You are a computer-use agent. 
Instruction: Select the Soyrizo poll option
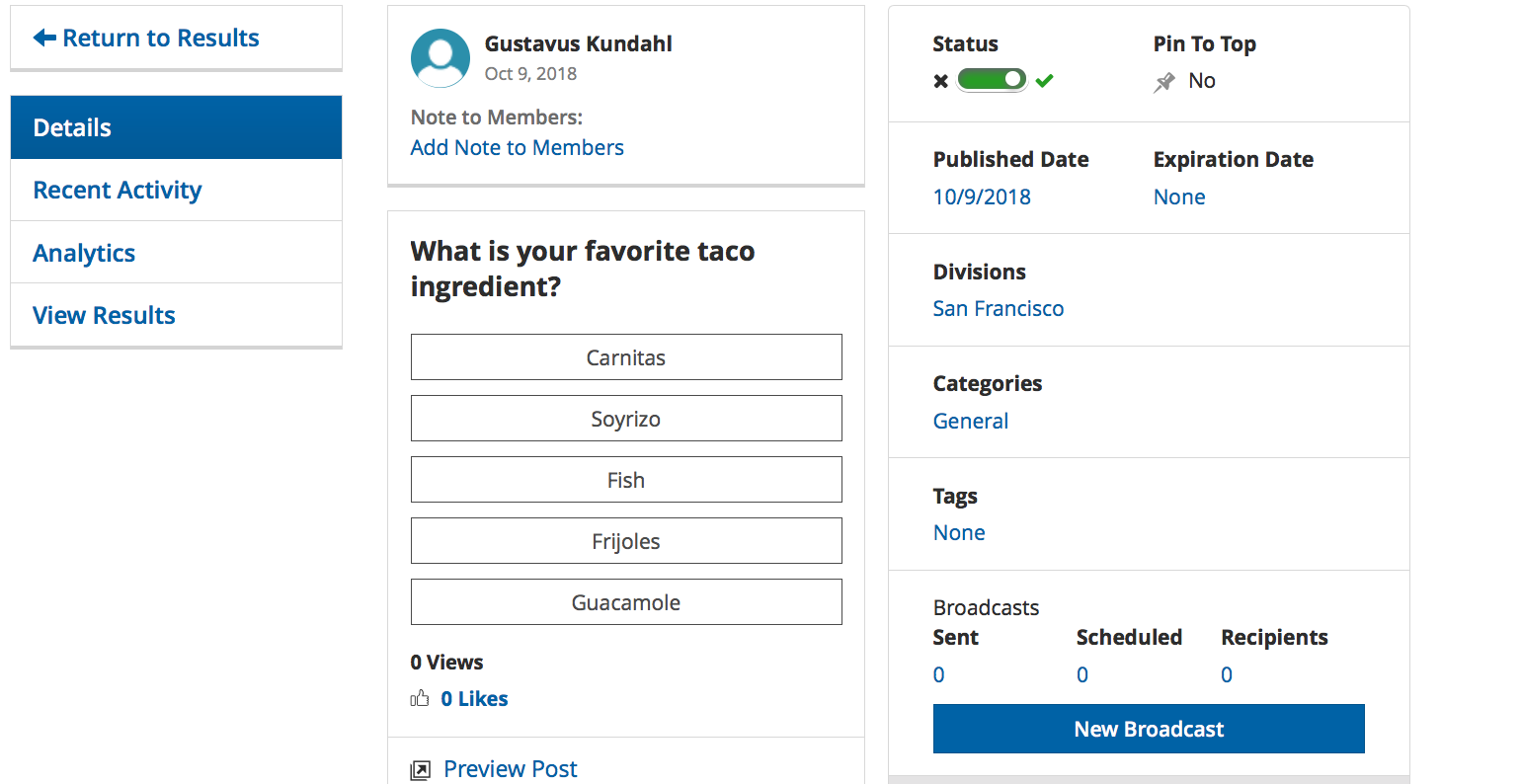[x=626, y=419]
